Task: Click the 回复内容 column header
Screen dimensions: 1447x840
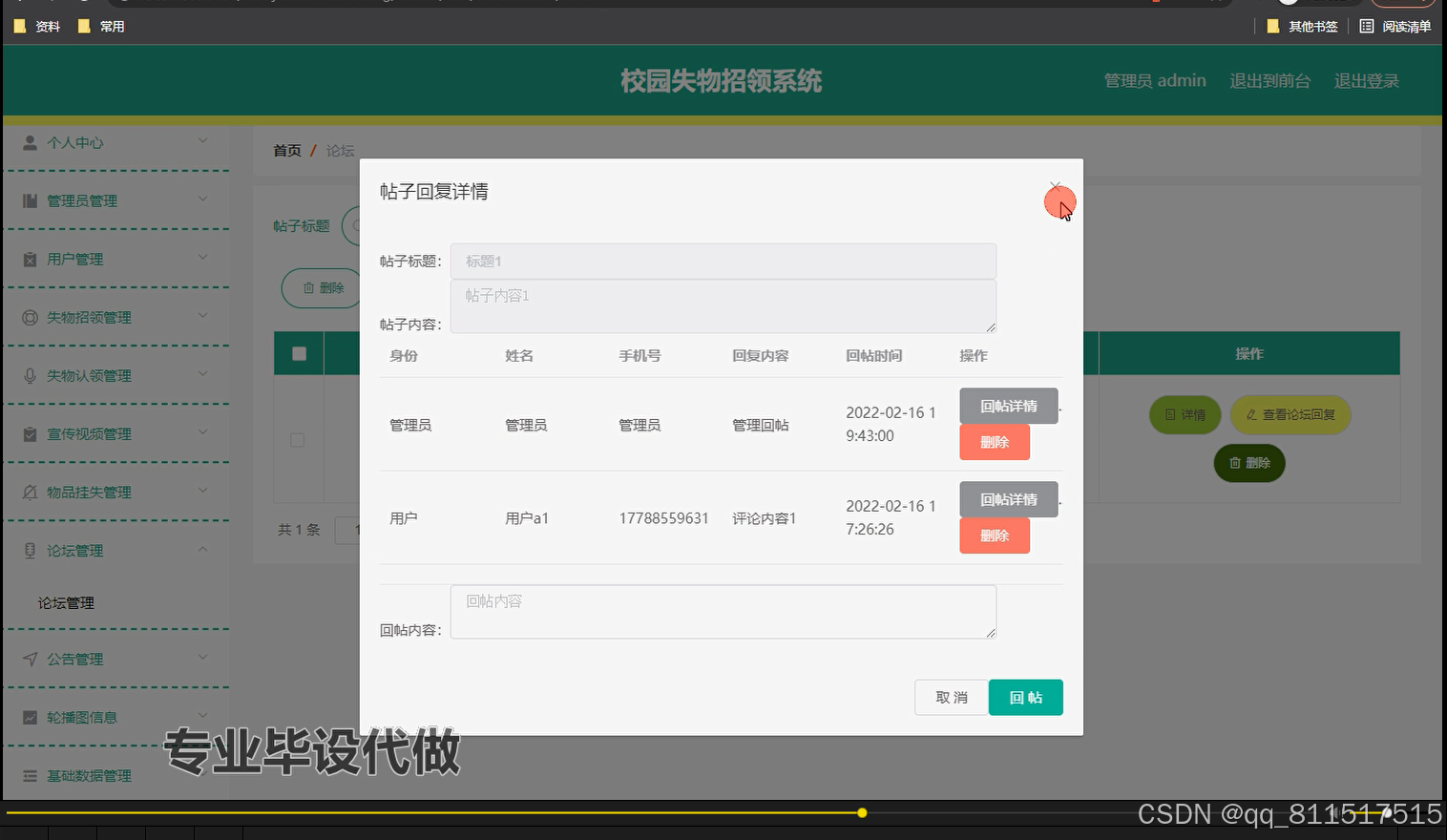Action: [x=761, y=356]
